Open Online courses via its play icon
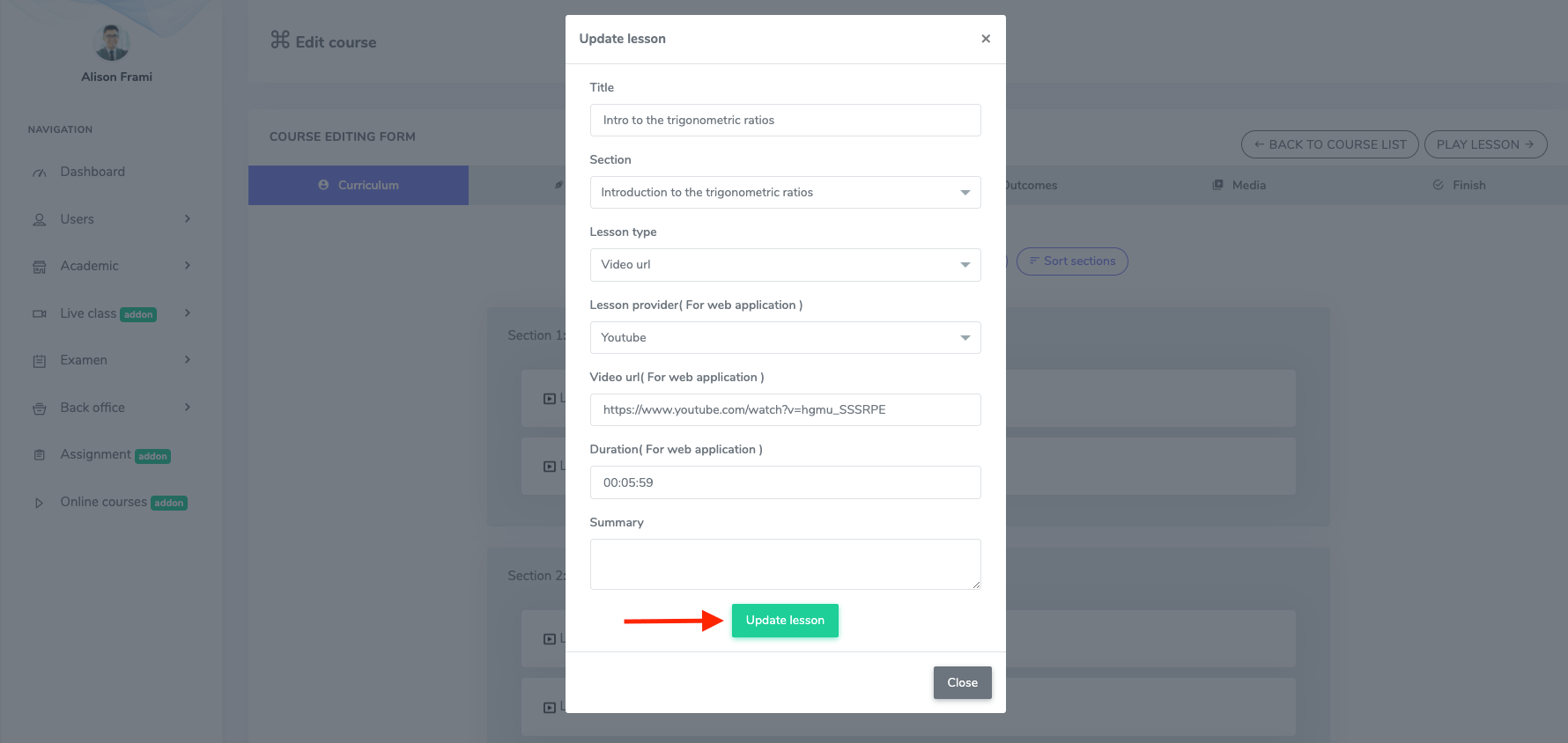This screenshot has height=743, width=1568. point(40,502)
